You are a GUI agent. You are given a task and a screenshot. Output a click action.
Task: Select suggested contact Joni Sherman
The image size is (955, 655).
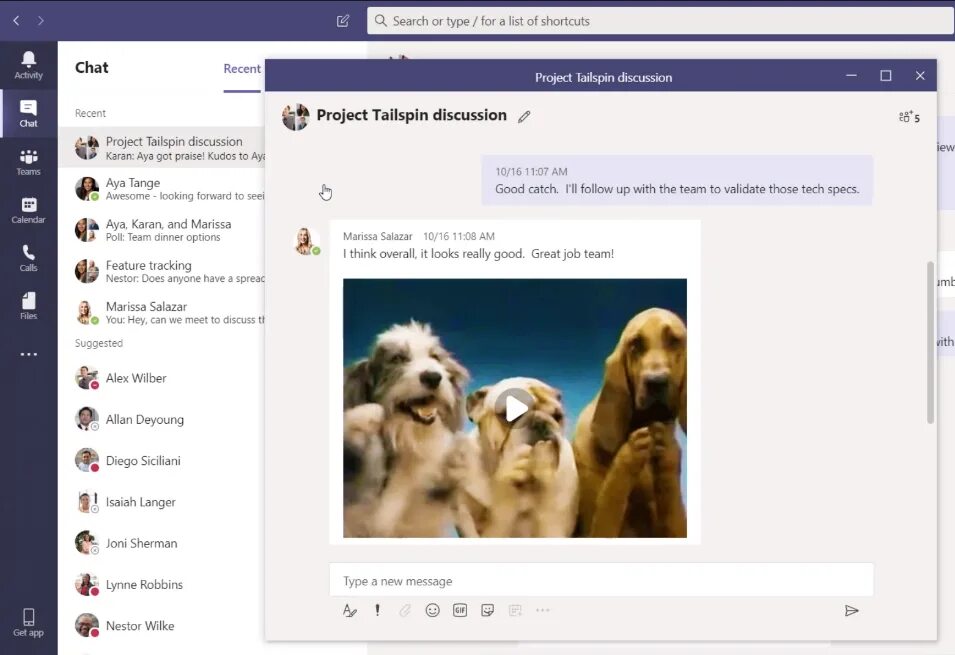click(161, 543)
